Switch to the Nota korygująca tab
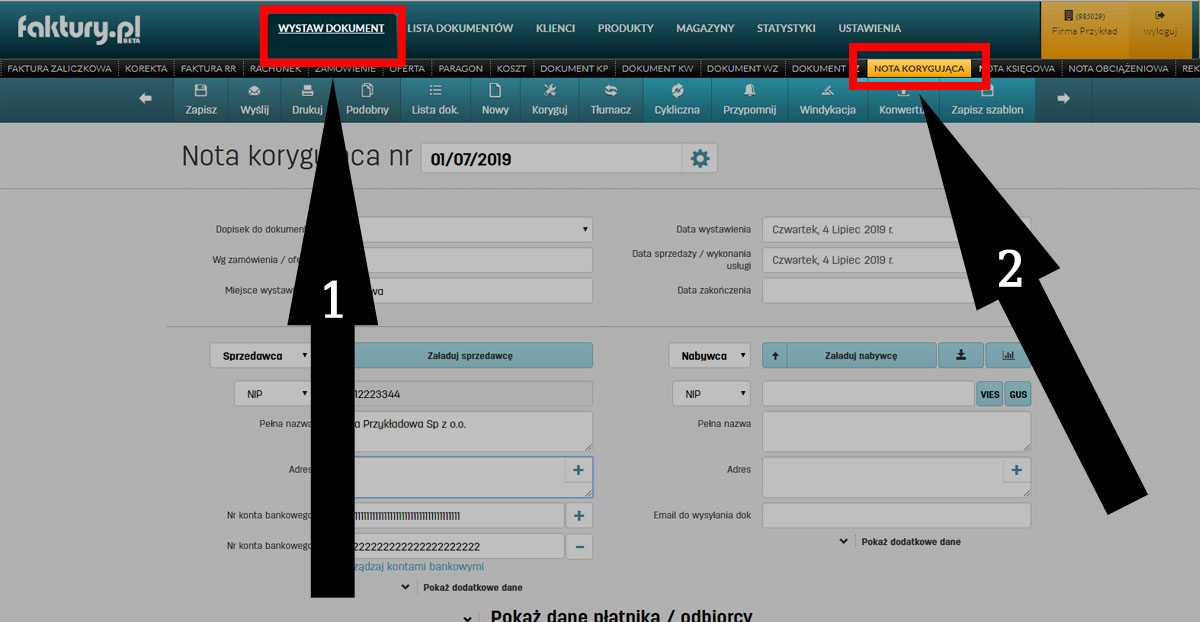1200x622 pixels. click(x=918, y=68)
